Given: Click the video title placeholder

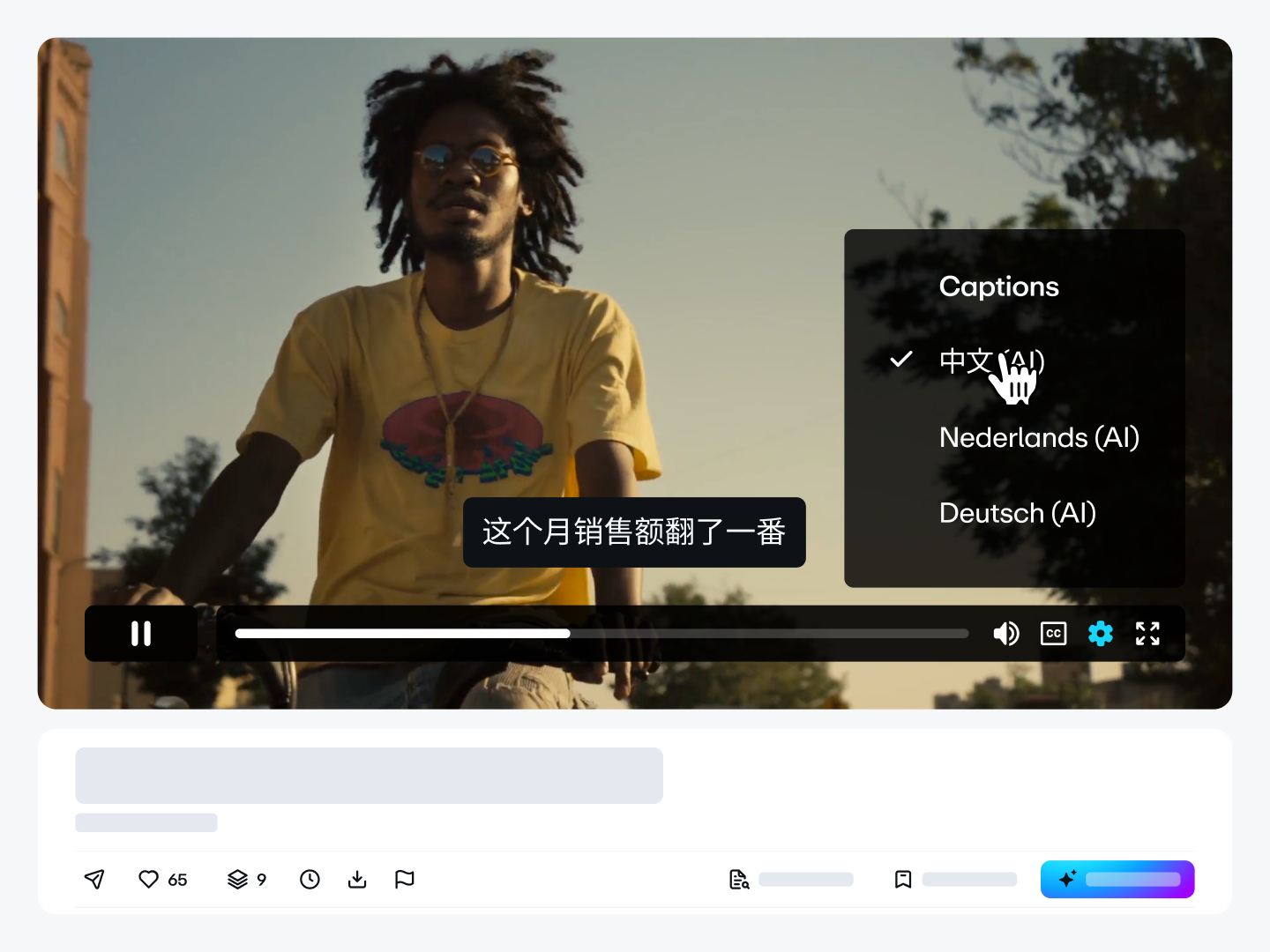Looking at the screenshot, I should (x=369, y=776).
